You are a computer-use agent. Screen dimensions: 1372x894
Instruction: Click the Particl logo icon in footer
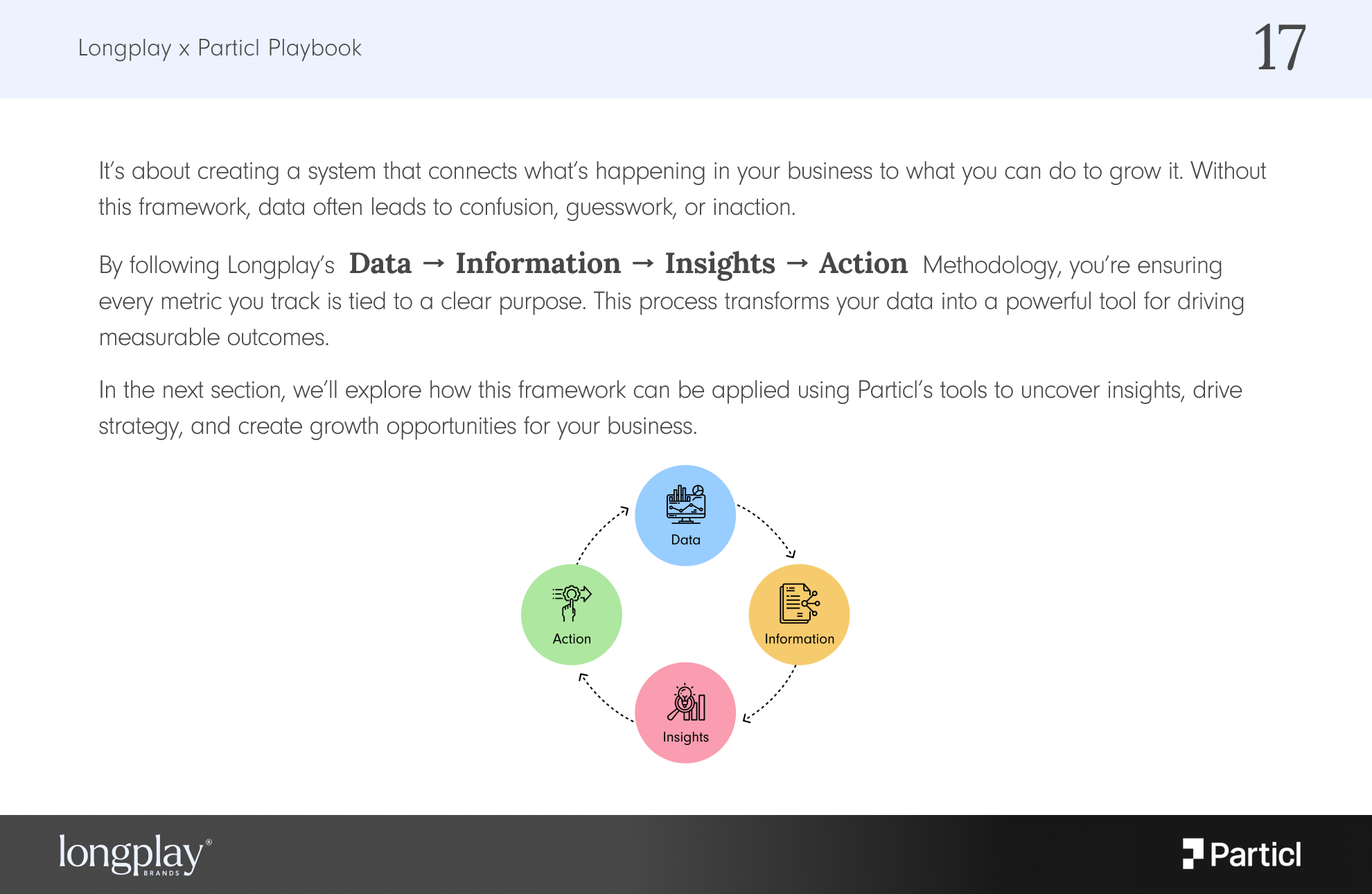1193,854
